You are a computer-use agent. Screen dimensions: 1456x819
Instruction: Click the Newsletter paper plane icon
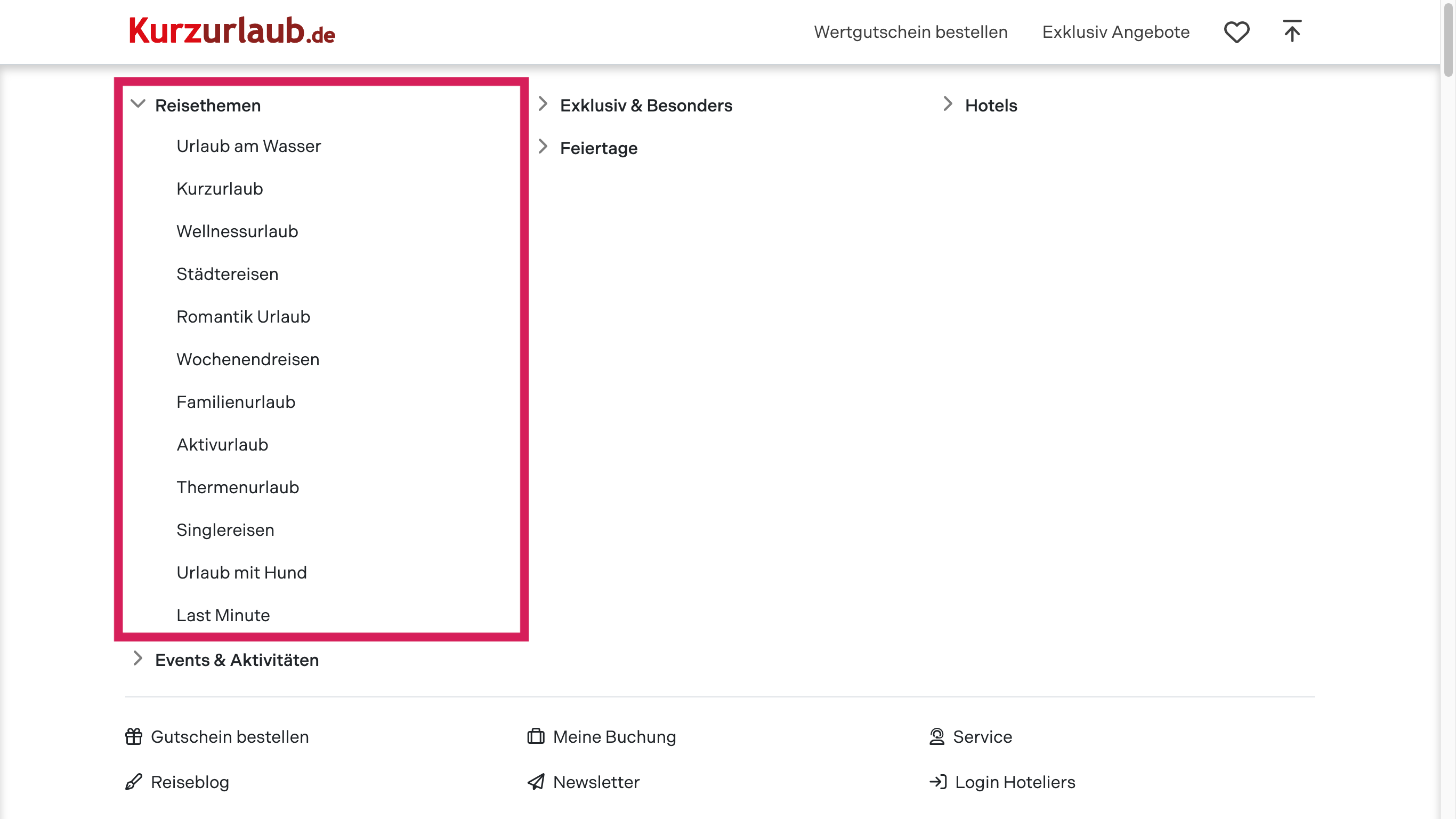536,782
